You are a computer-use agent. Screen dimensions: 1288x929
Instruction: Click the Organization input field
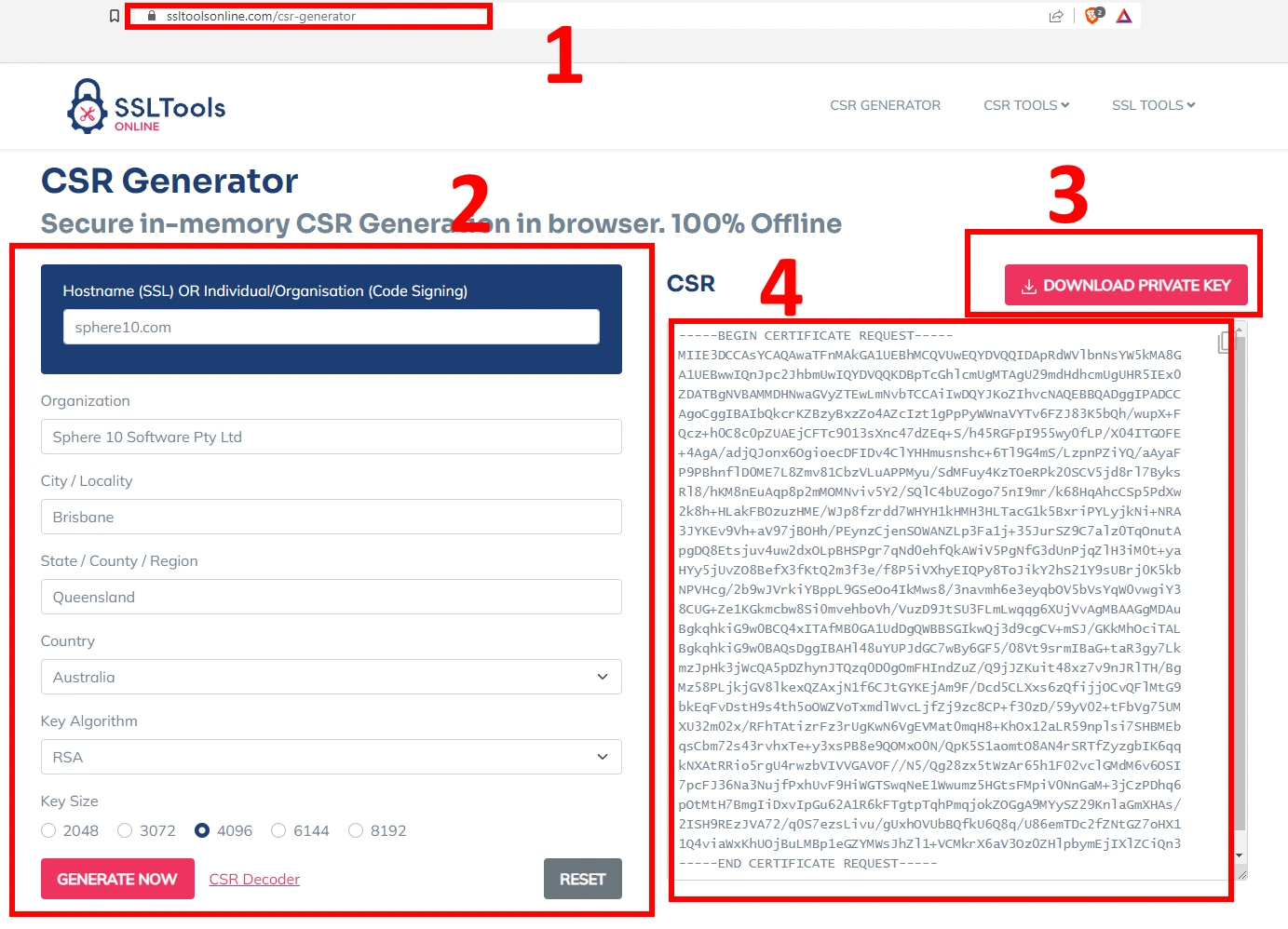click(x=331, y=437)
